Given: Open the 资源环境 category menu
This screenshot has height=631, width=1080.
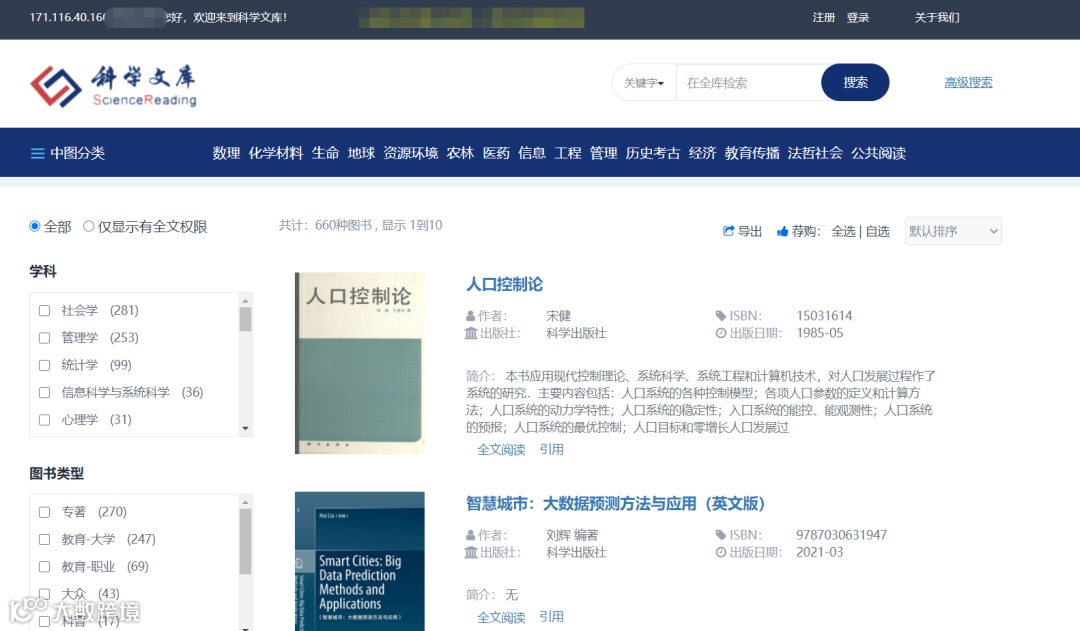Looking at the screenshot, I should (x=411, y=153).
